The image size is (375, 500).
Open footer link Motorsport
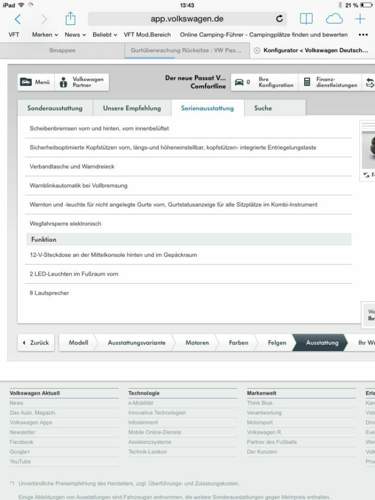(x=260, y=422)
